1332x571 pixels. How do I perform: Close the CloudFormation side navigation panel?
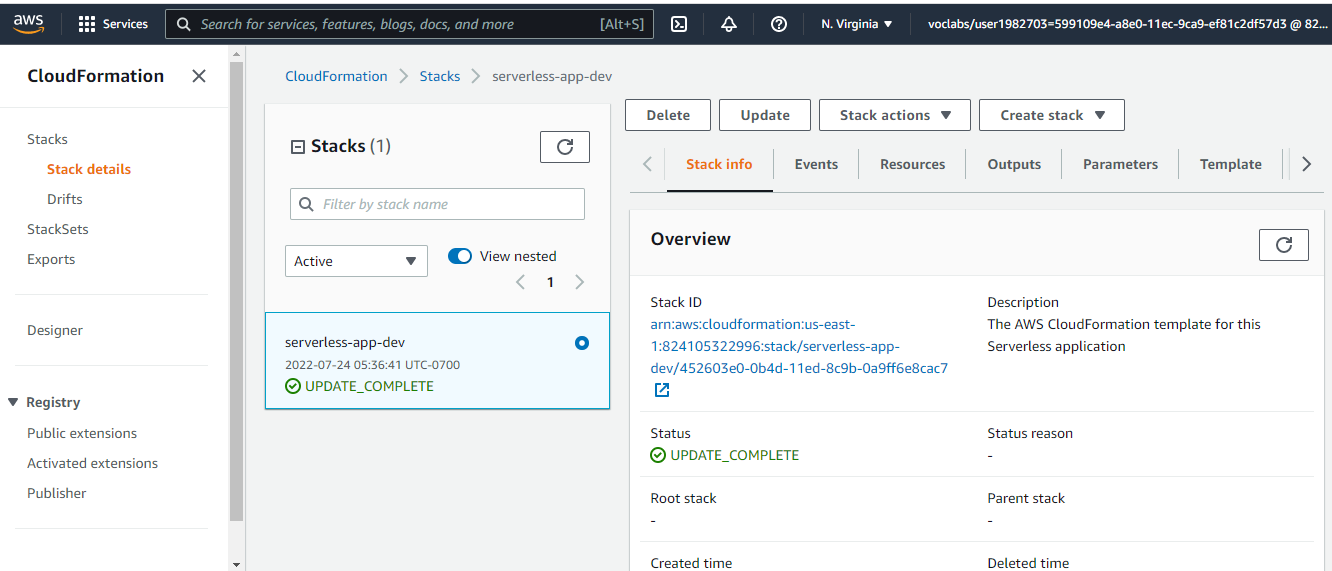(x=199, y=76)
